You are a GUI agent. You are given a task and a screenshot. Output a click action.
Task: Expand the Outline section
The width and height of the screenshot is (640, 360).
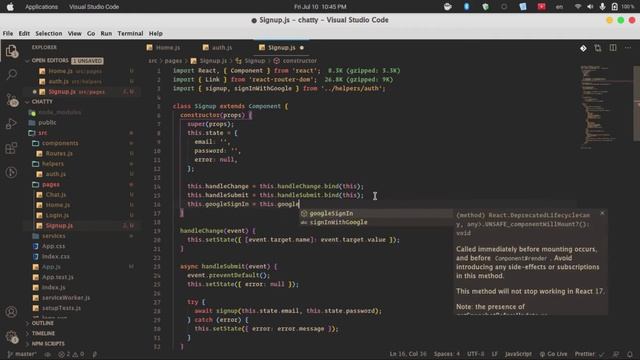coord(42,323)
